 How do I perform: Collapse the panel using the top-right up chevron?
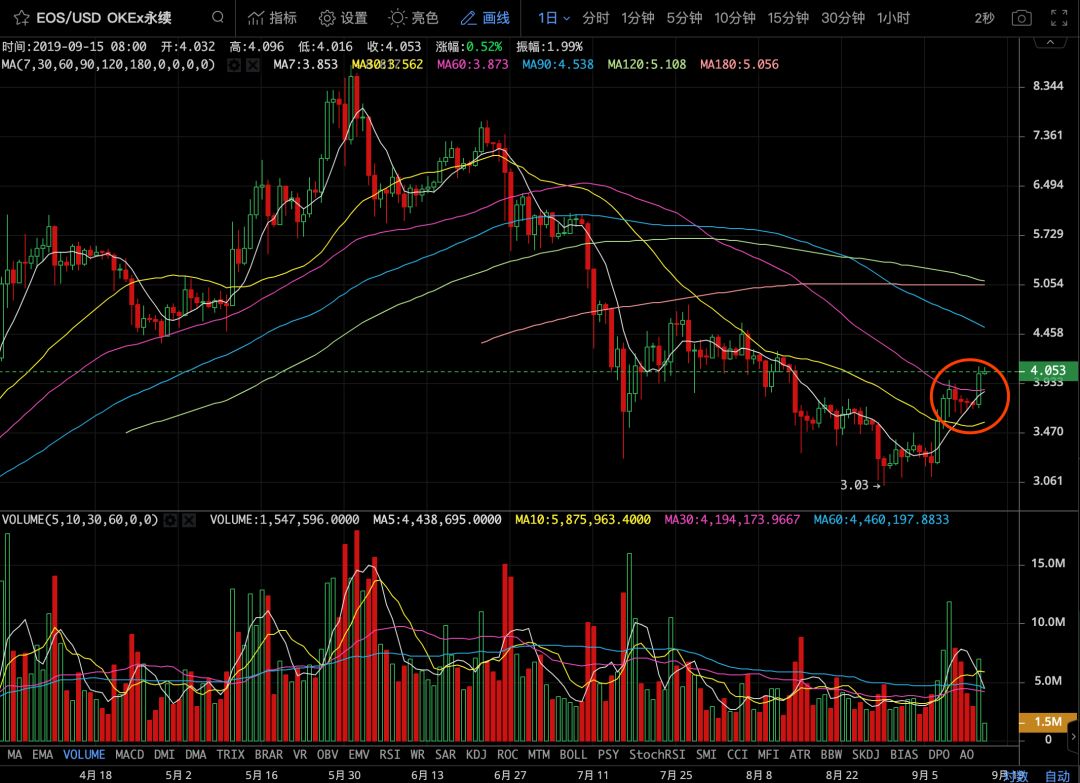click(x=1050, y=42)
